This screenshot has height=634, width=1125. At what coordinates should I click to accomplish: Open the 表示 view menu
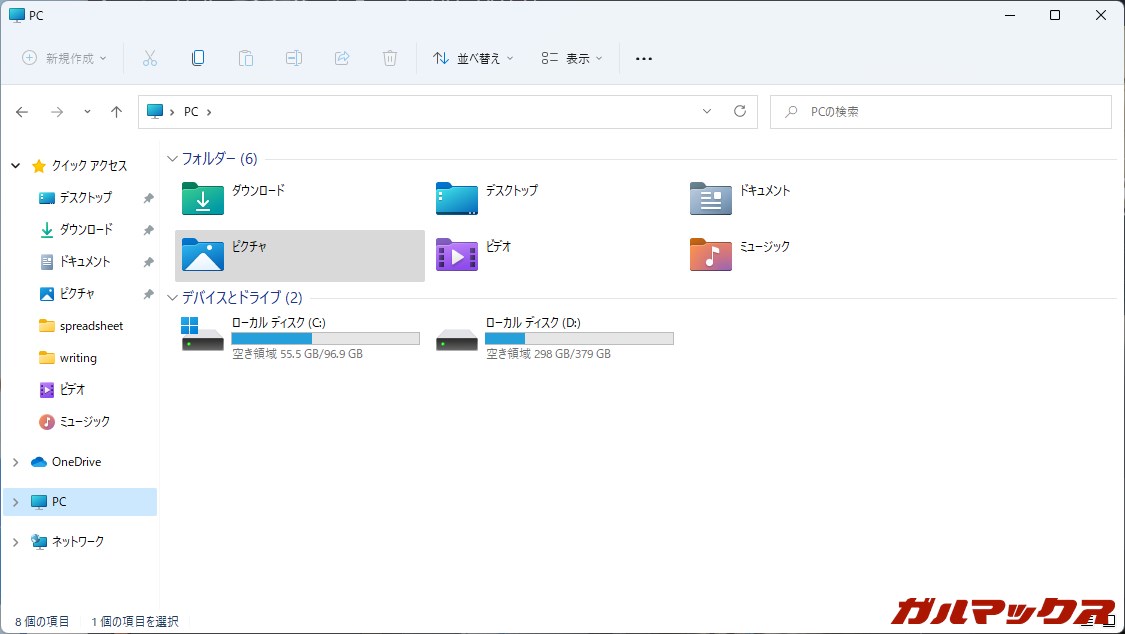pos(572,58)
